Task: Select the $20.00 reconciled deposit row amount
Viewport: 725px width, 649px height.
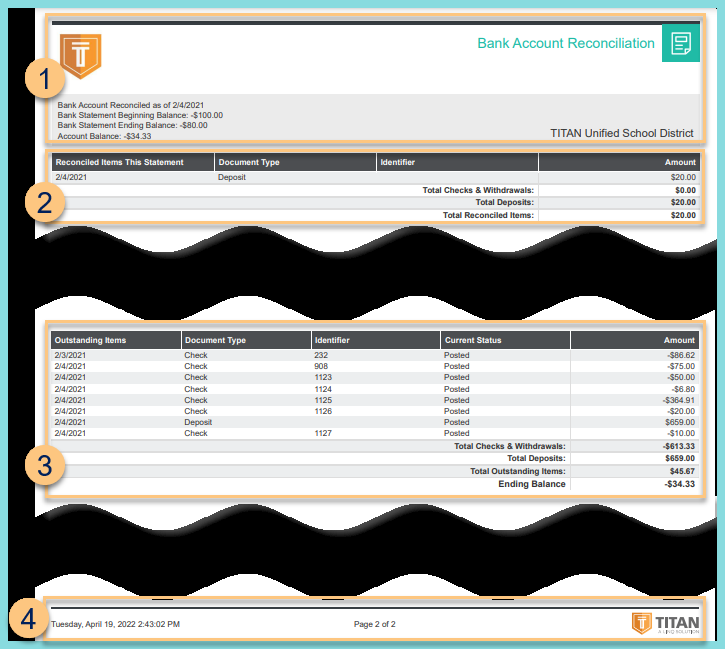Action: [x=683, y=177]
